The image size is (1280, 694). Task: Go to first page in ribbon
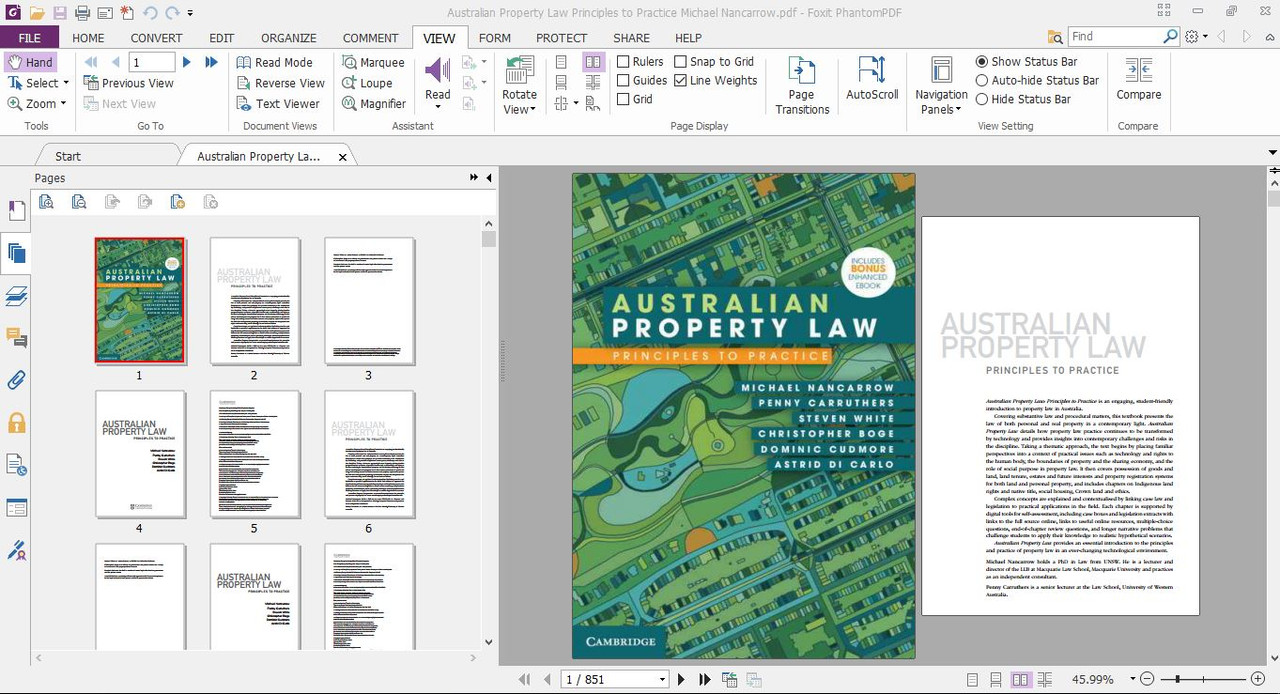(x=91, y=62)
